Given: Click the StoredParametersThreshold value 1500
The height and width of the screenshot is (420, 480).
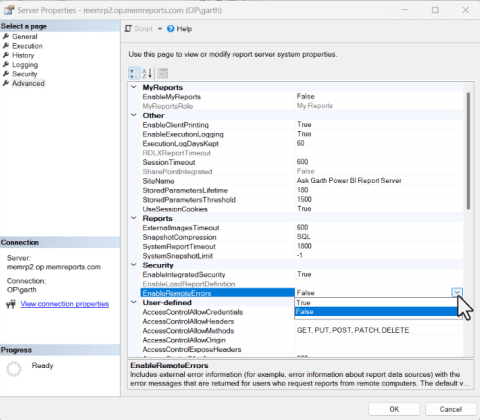Looking at the screenshot, I should [x=304, y=199].
